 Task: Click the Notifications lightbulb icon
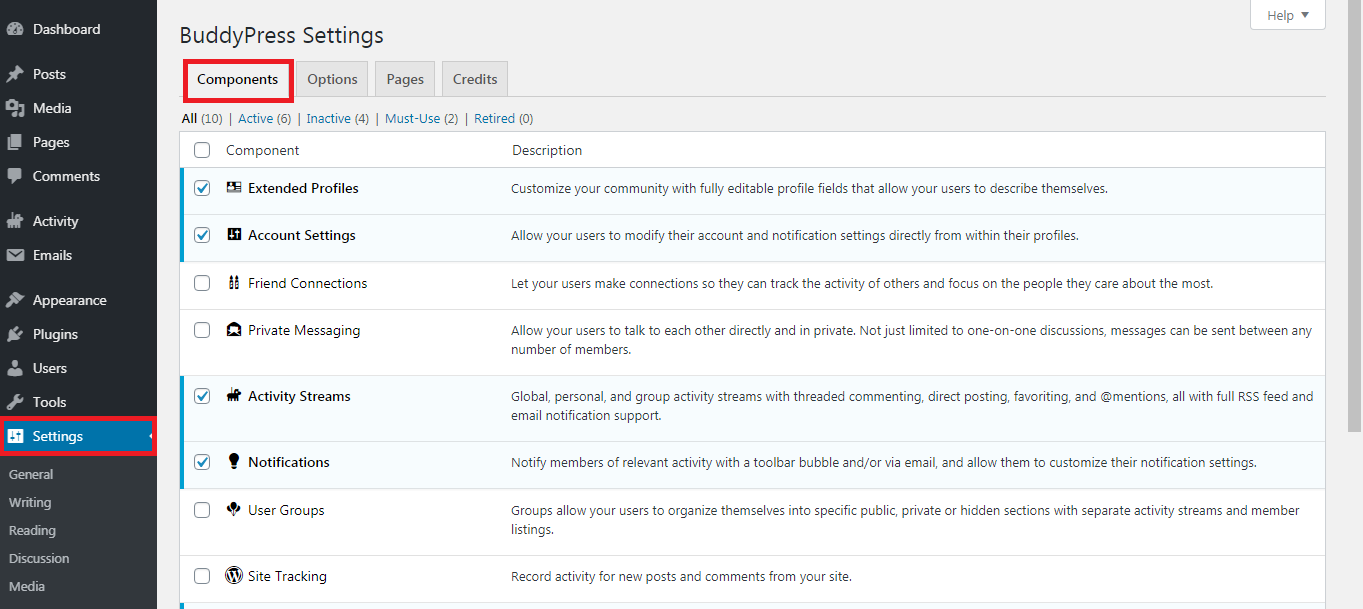(x=234, y=462)
